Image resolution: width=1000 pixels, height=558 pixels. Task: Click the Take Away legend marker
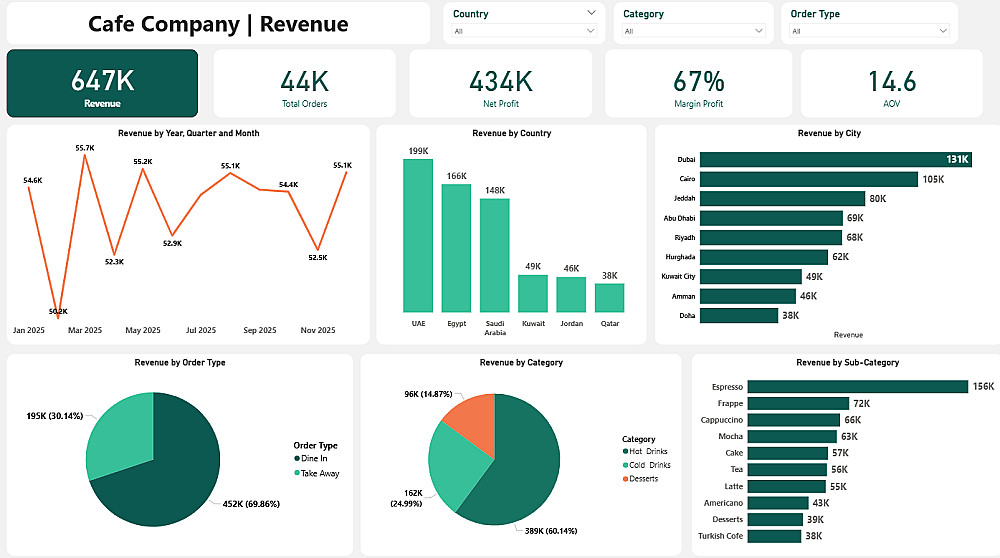(x=297, y=473)
